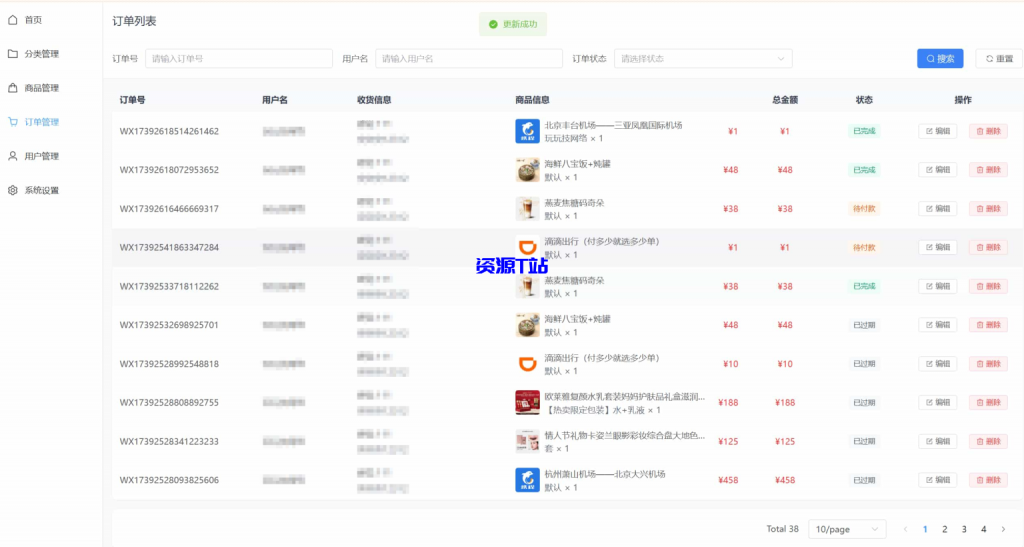
Task: Click product thumbnail in order WX17392618072953652
Action: pos(527,170)
